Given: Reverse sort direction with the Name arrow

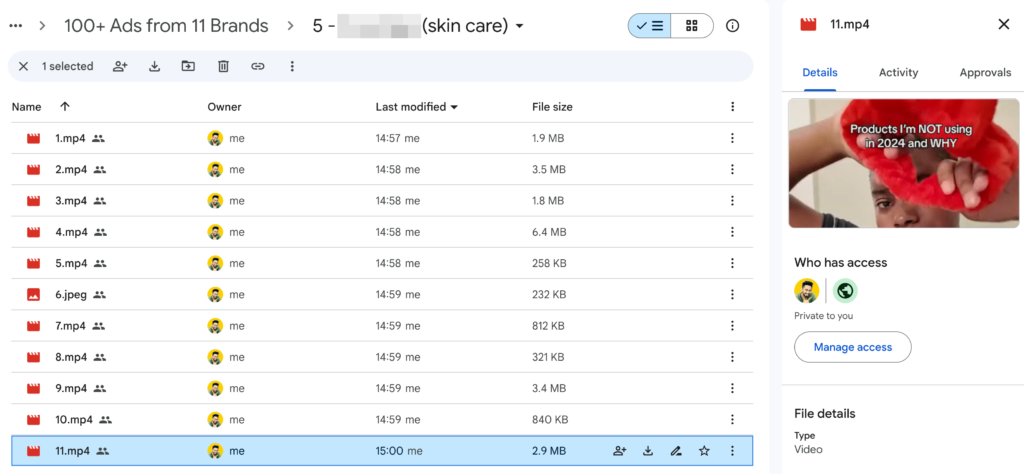Looking at the screenshot, I should coord(65,106).
